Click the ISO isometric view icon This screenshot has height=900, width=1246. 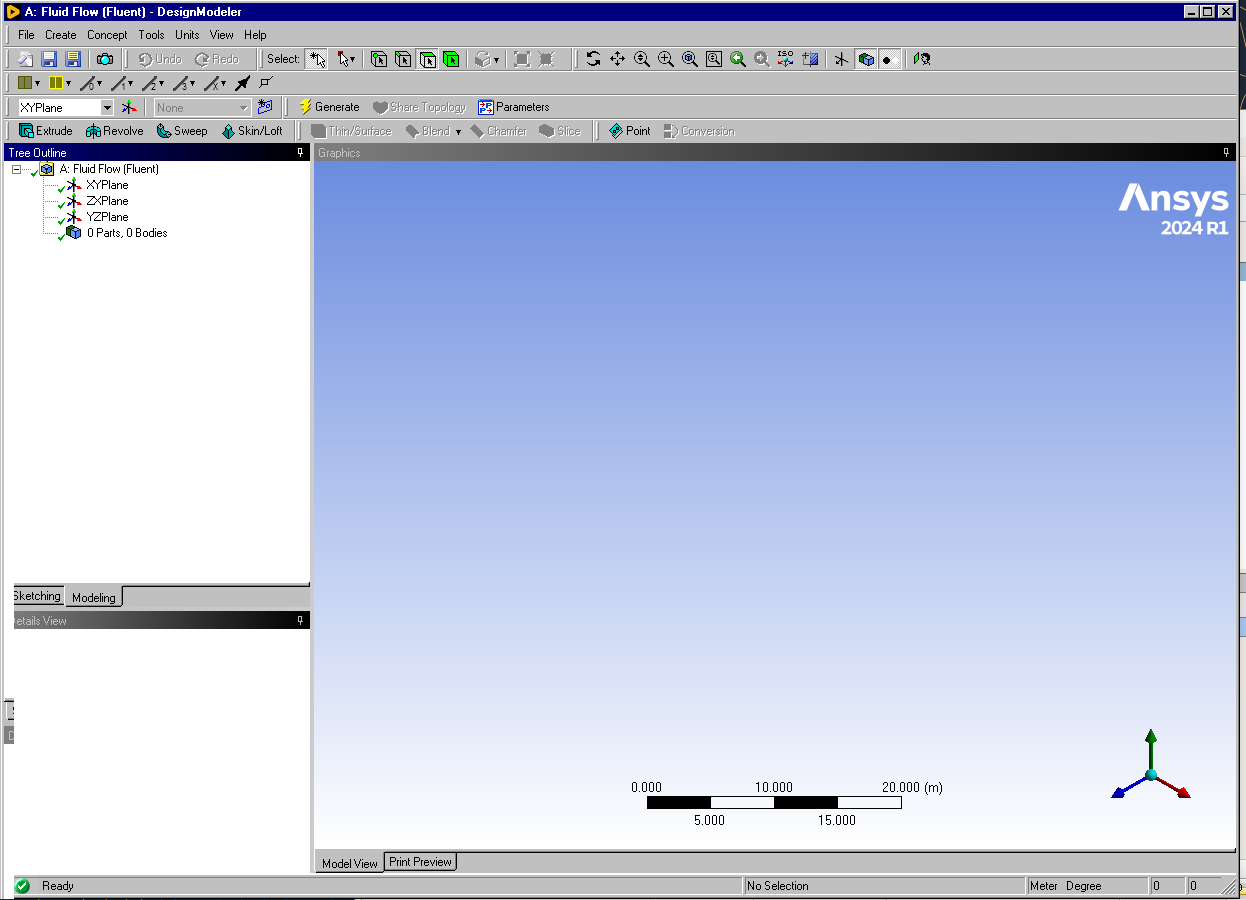[x=786, y=59]
